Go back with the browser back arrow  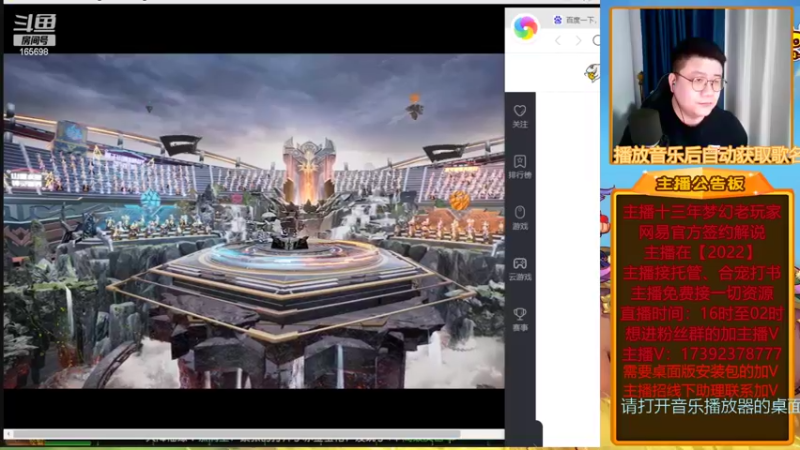(558, 41)
